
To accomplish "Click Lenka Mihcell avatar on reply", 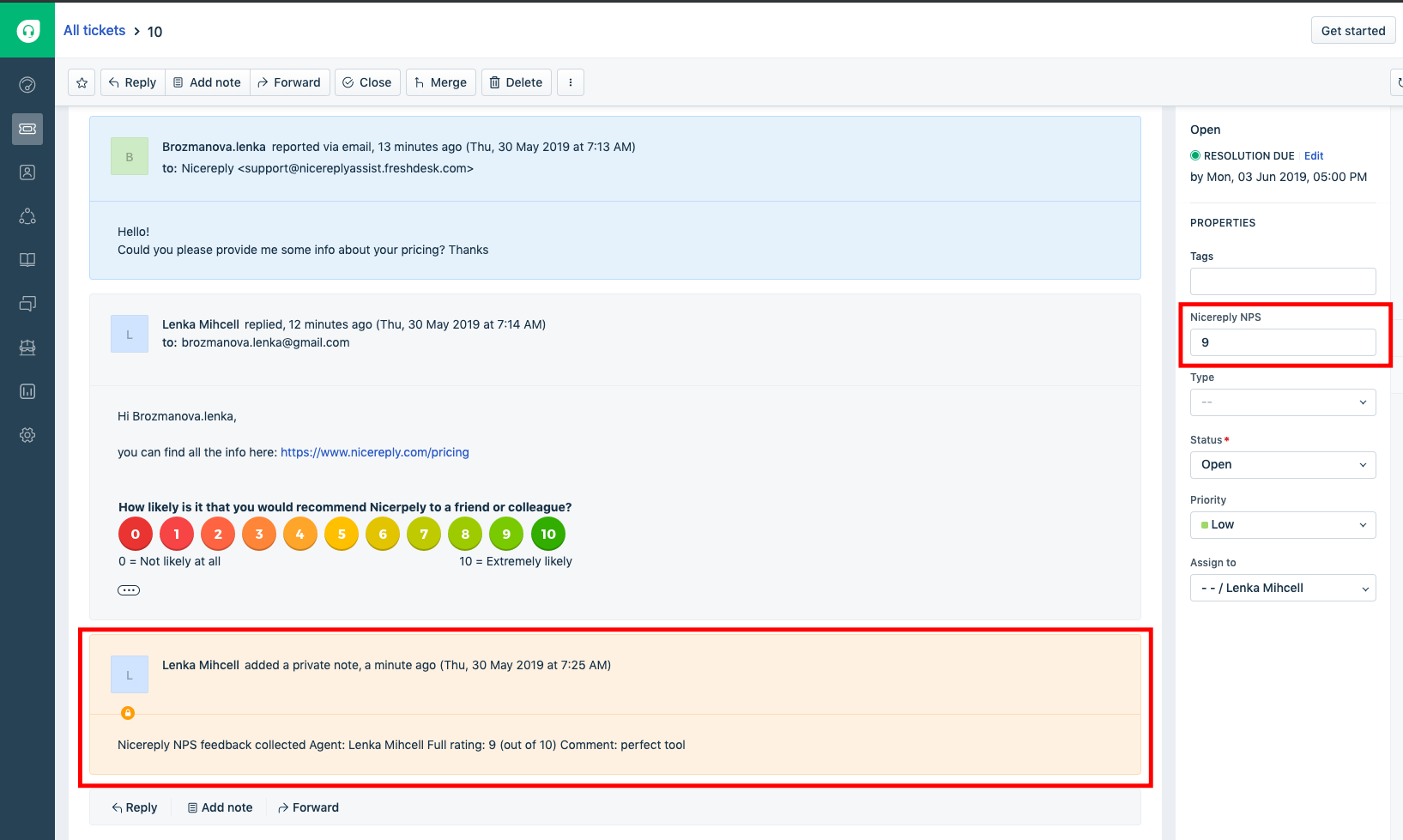I will tap(130, 334).
